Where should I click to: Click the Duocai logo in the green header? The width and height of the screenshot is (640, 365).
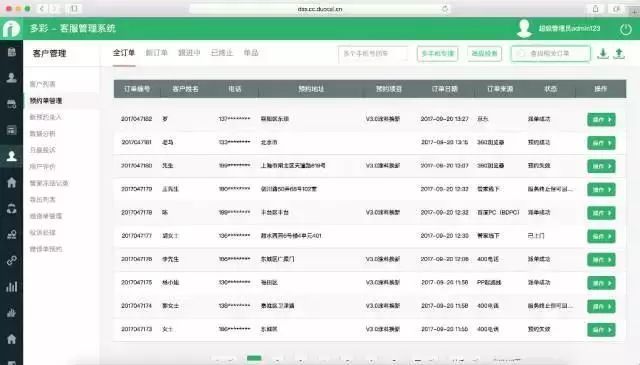pos(11,29)
